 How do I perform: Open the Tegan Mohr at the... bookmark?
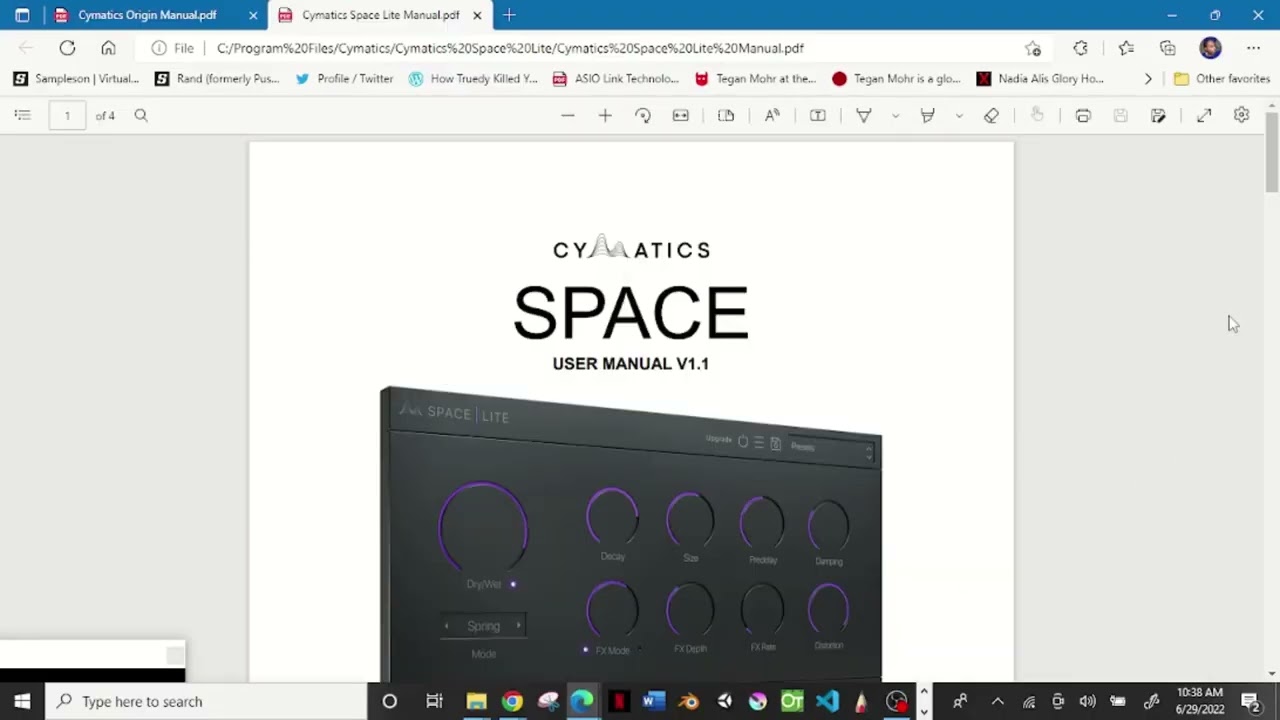point(755,79)
